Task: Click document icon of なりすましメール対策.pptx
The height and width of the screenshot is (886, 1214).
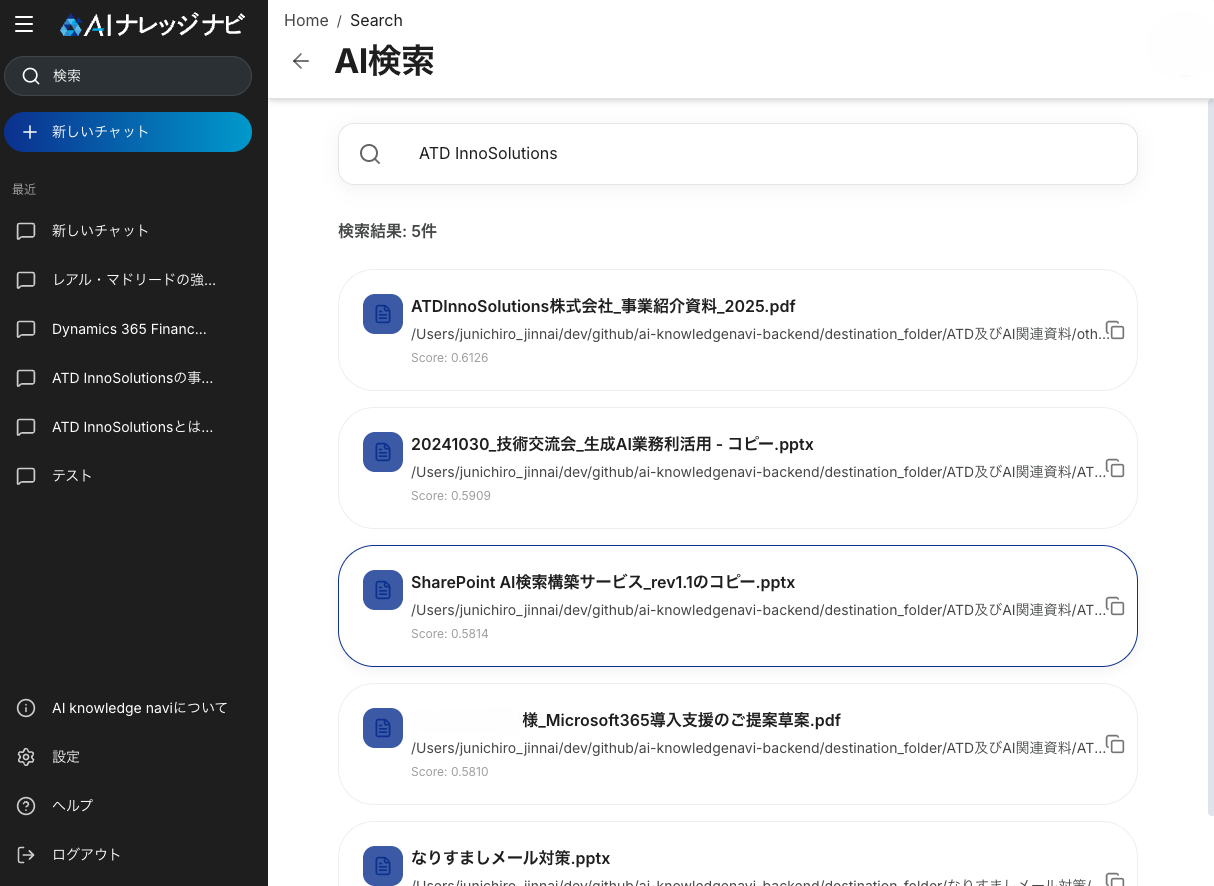Action: 382,865
